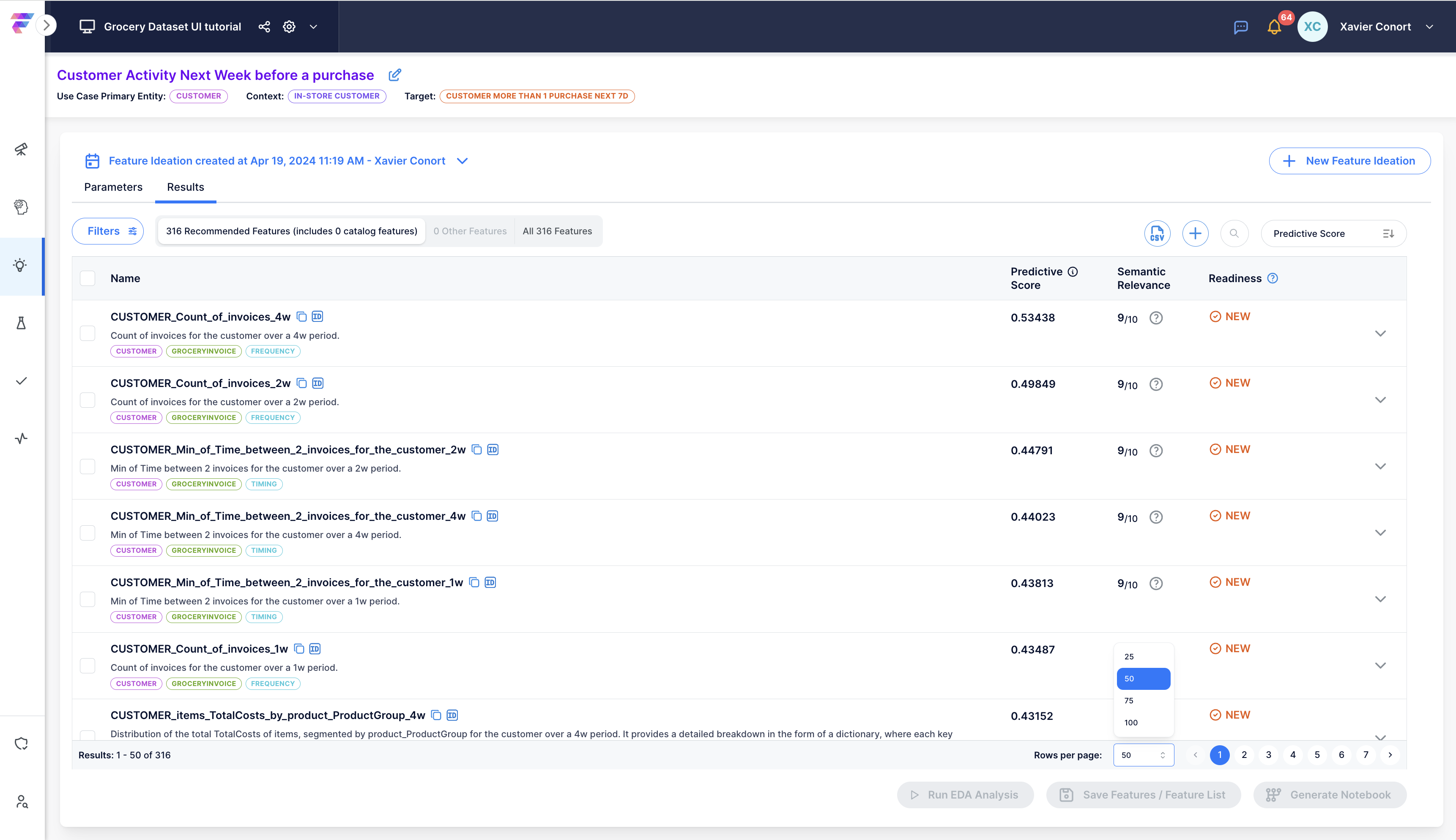1456x840 pixels.
Task: Open the notifications bell showing 64
Action: tap(1274, 27)
